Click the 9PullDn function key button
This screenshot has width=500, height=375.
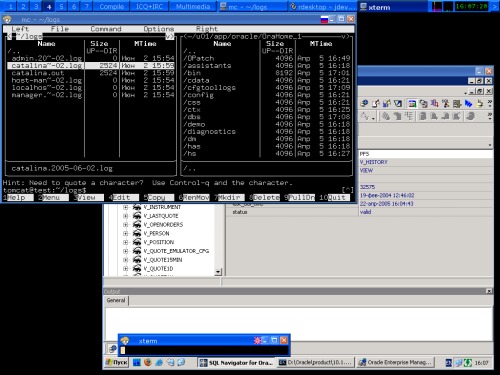(x=300, y=198)
